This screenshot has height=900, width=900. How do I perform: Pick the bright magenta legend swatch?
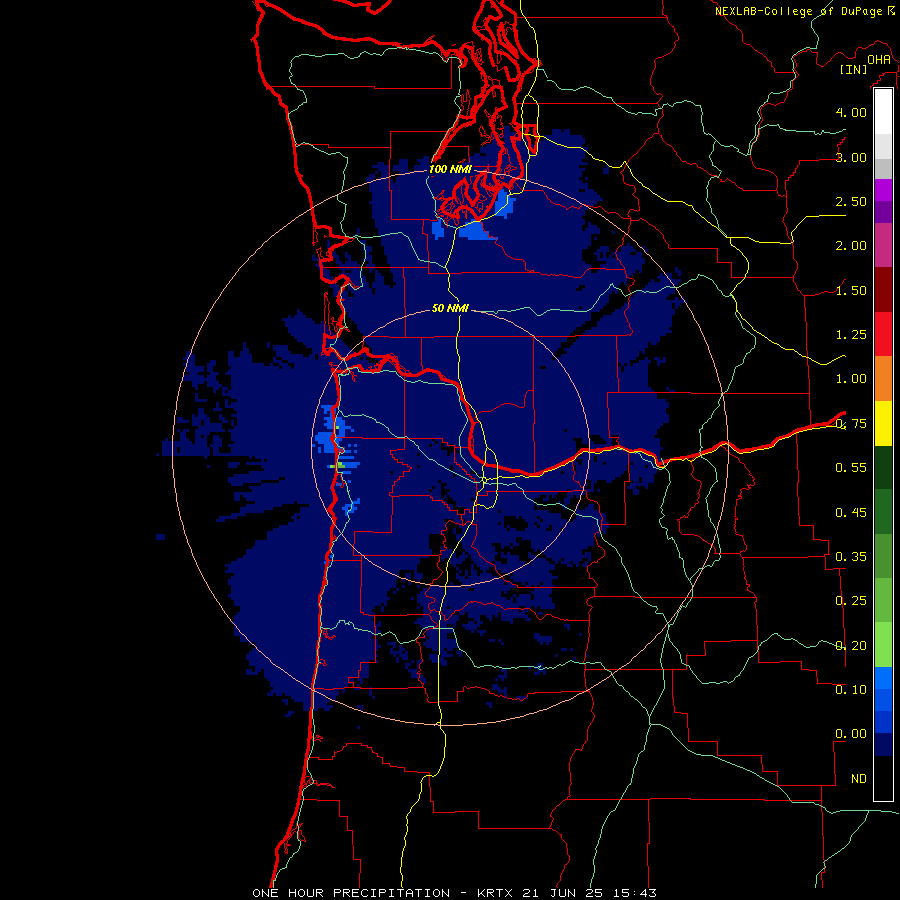point(883,190)
